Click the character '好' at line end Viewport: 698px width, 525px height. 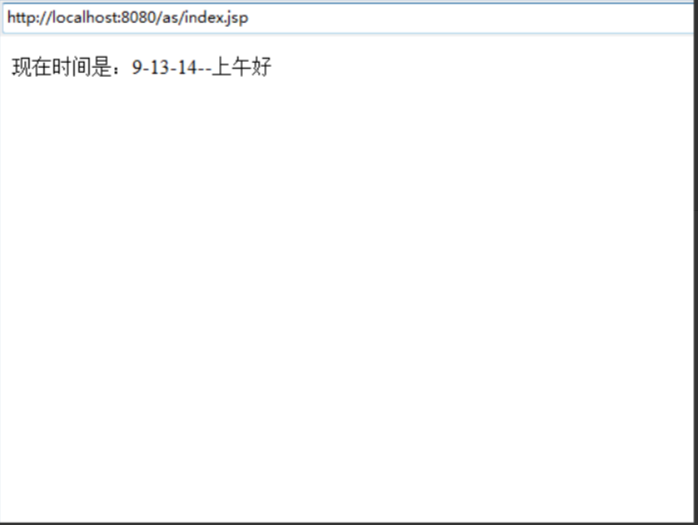[261, 67]
